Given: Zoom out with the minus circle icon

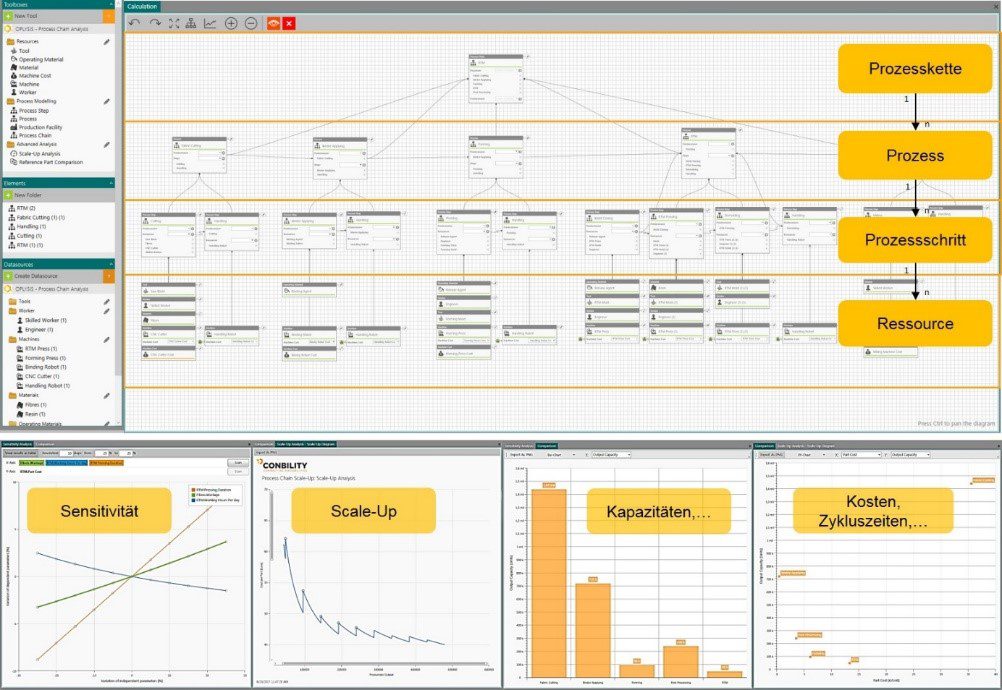Looking at the screenshot, I should coord(250,22).
